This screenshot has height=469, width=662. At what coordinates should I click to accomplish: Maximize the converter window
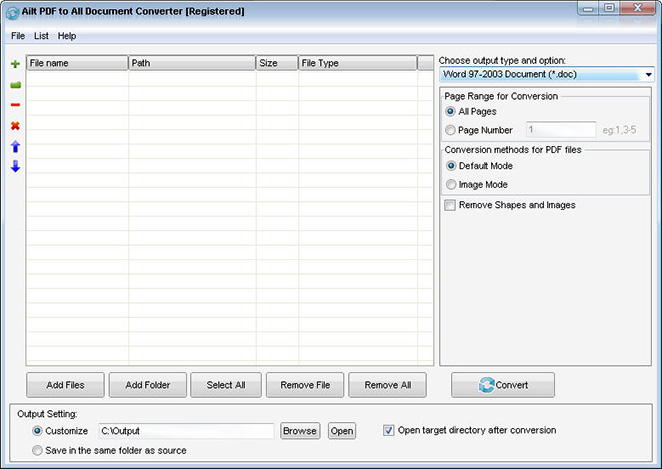(609, 8)
